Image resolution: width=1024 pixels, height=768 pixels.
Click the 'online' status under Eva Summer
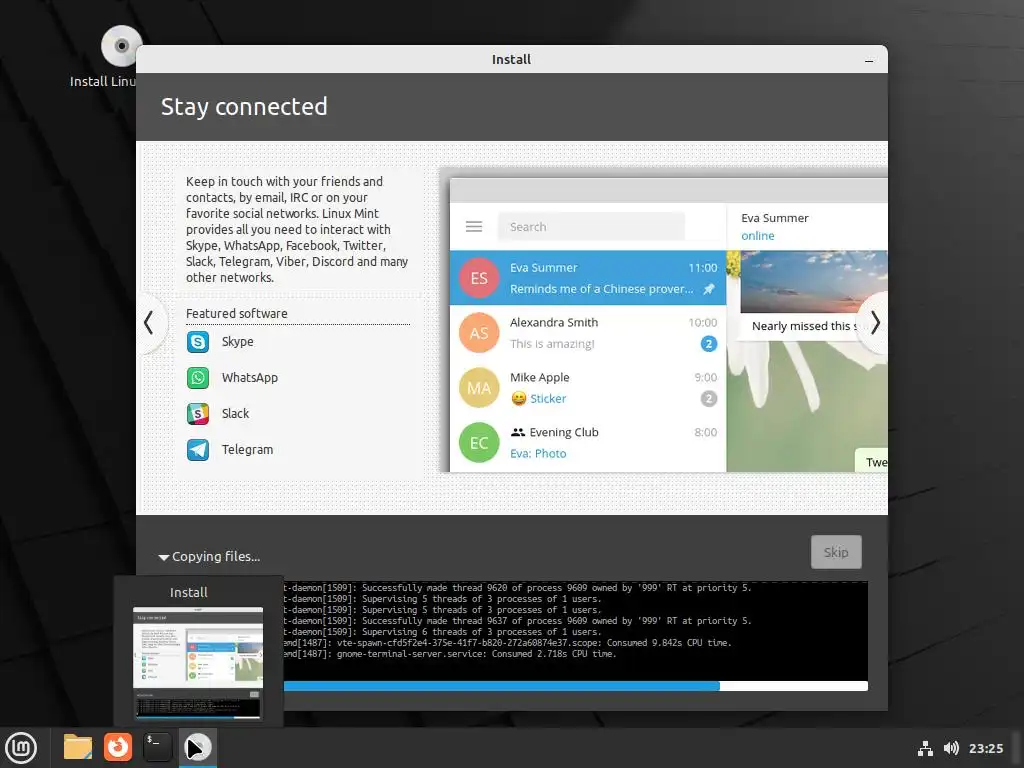click(758, 236)
